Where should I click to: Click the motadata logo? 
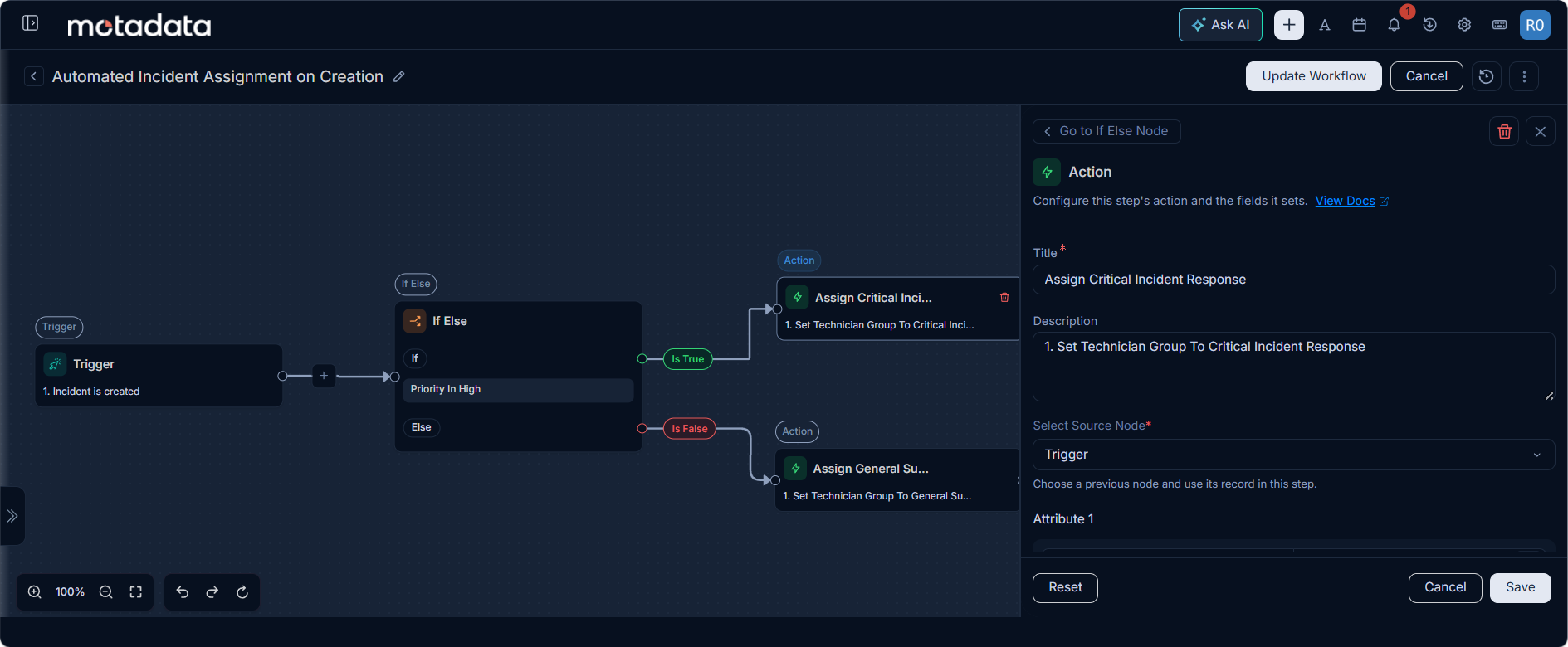tap(139, 26)
